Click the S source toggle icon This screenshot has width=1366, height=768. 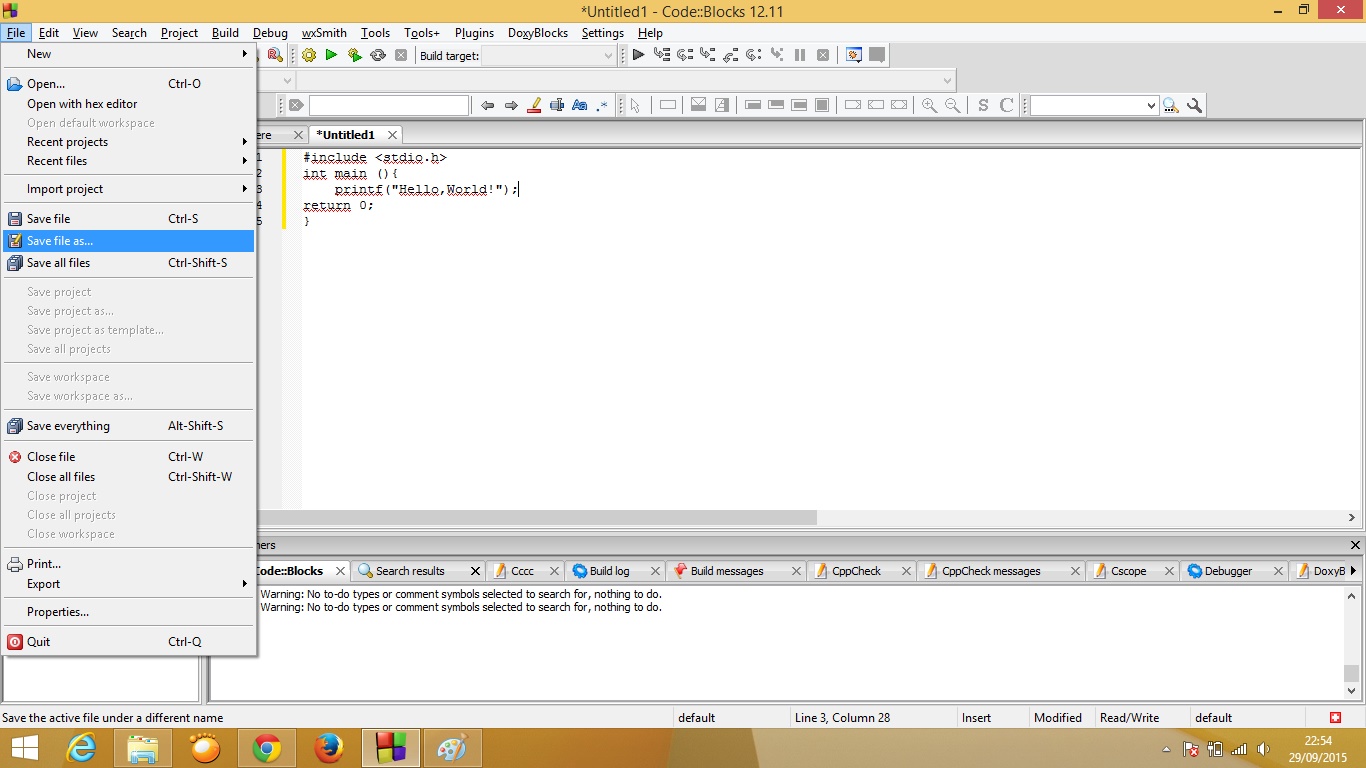tap(983, 105)
